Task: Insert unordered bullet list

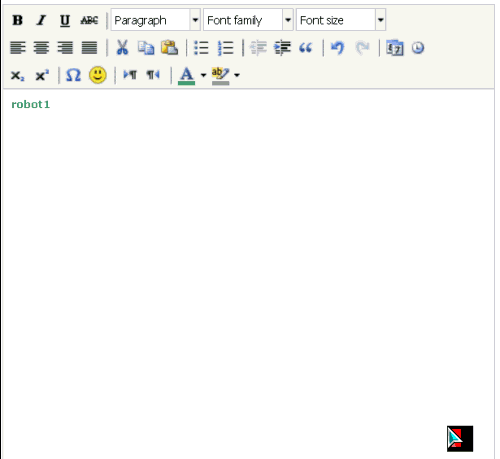Action: tap(201, 48)
